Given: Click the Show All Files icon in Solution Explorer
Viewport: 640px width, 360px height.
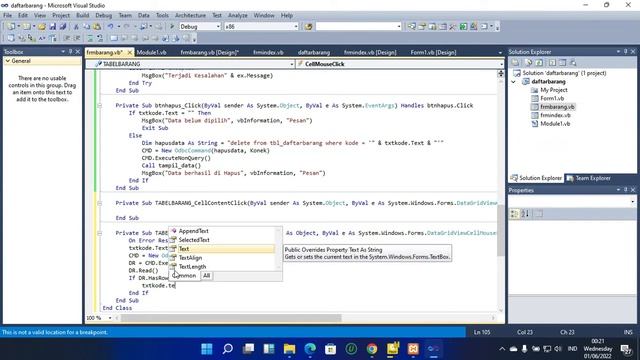Looking at the screenshot, I should click(x=529, y=62).
